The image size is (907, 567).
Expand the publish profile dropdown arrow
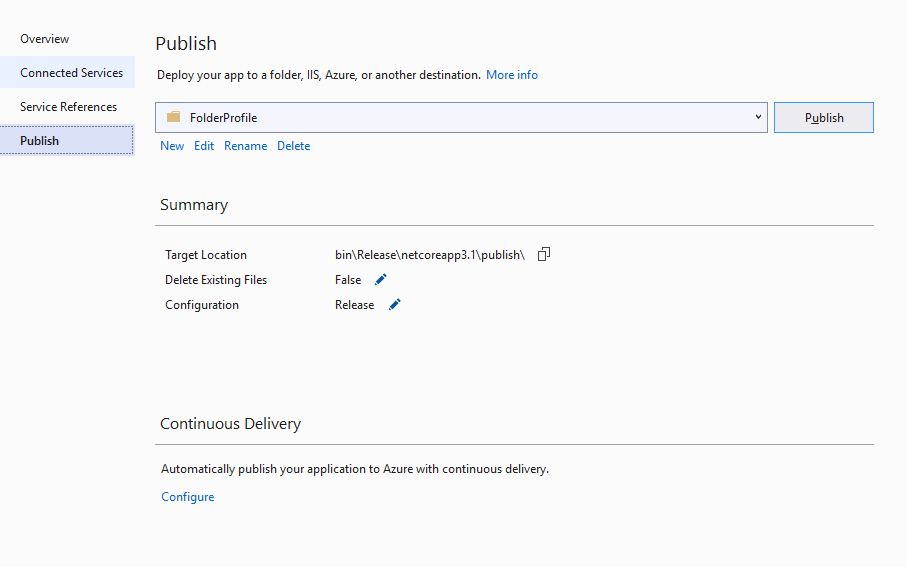pyautogui.click(x=758, y=117)
